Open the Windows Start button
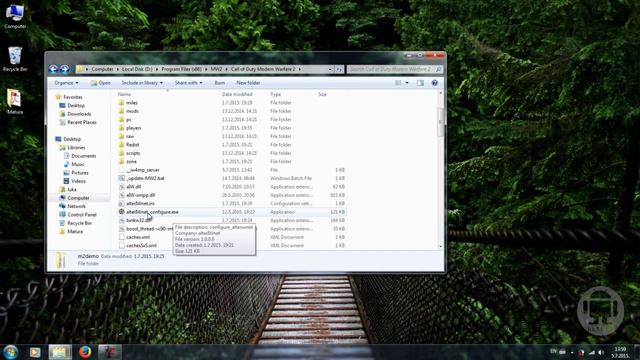This screenshot has height=360, width=640. point(11,352)
